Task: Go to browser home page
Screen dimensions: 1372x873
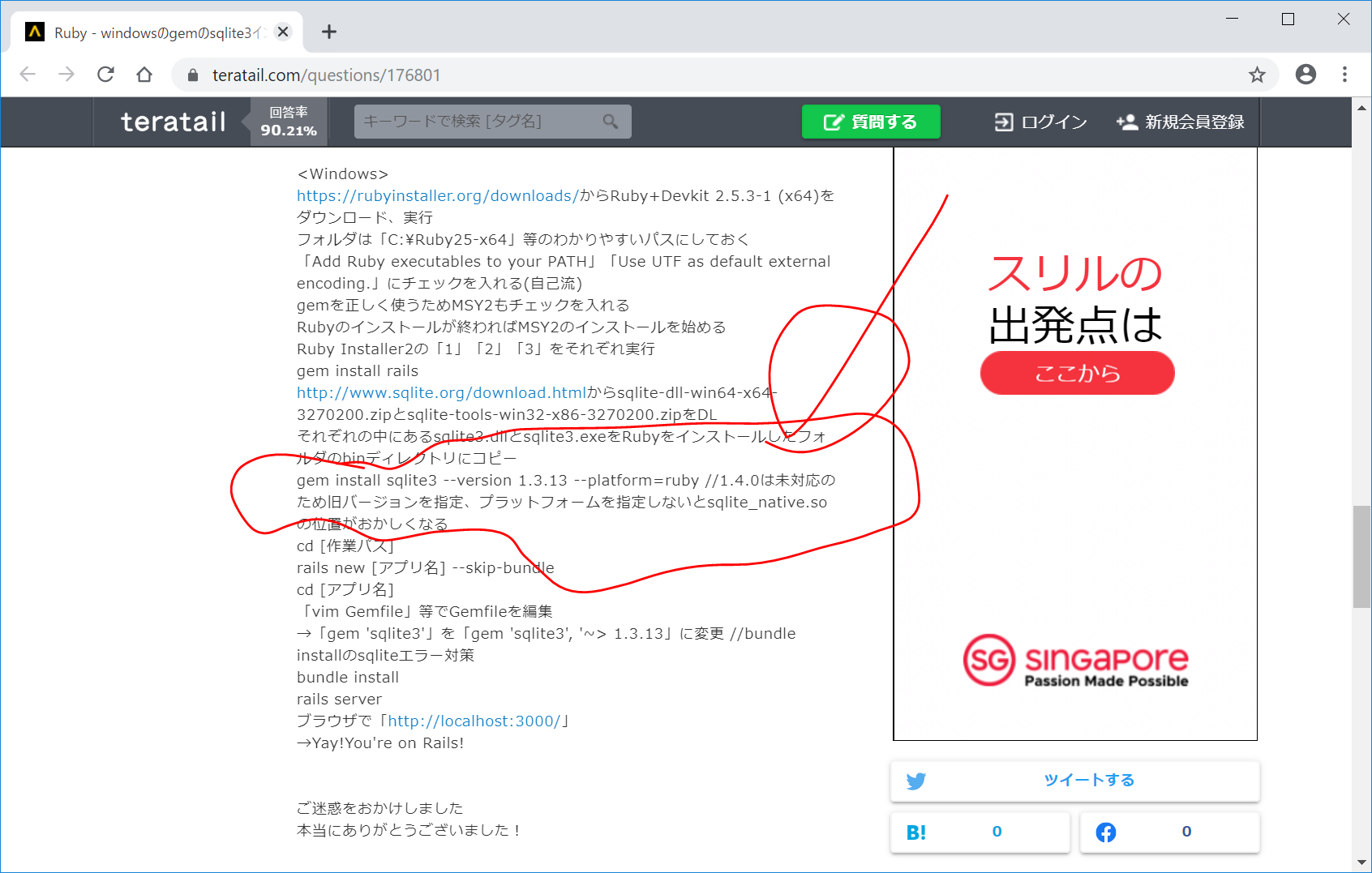Action: [144, 75]
